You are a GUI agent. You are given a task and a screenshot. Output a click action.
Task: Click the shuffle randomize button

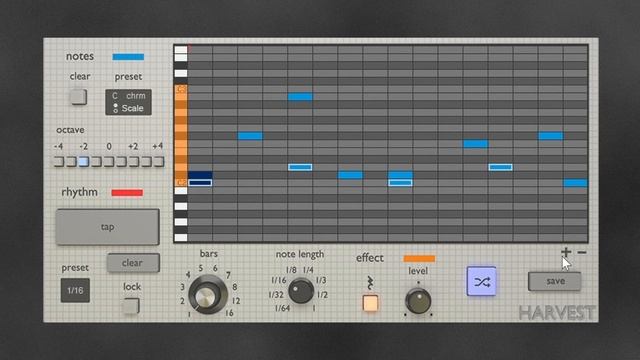pyautogui.click(x=481, y=282)
